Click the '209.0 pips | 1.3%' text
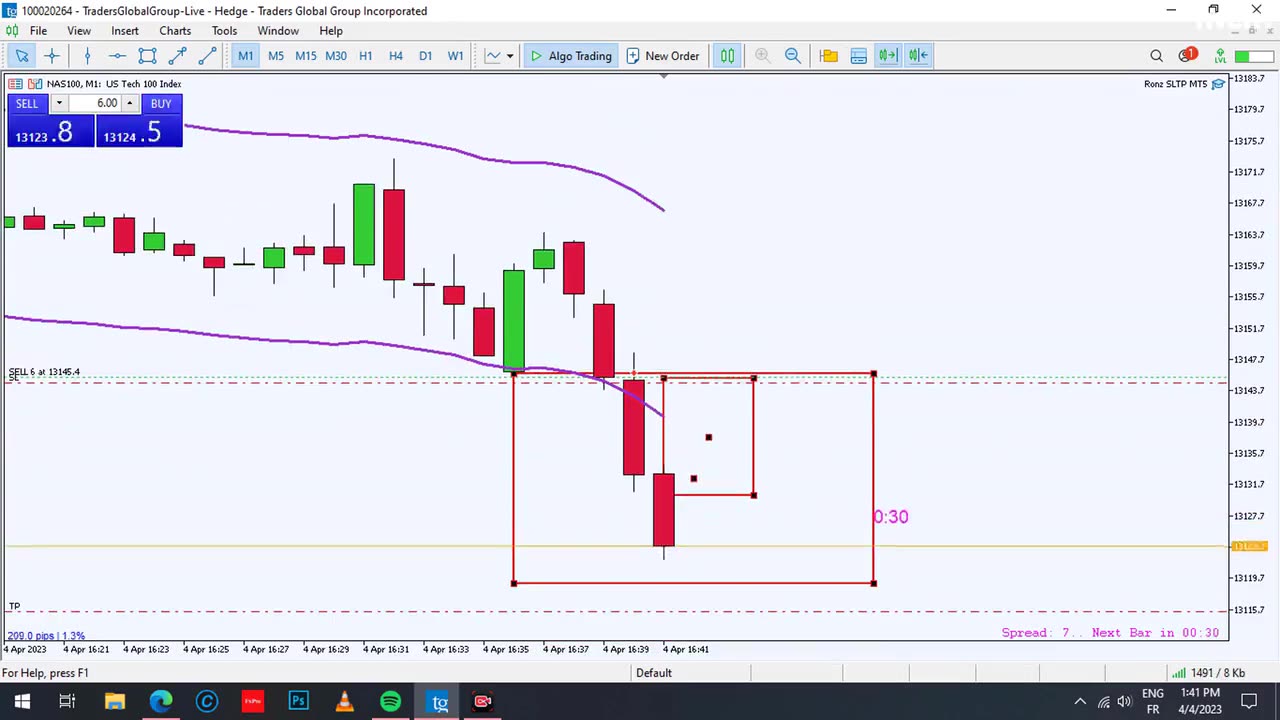1280x720 pixels. click(x=46, y=635)
